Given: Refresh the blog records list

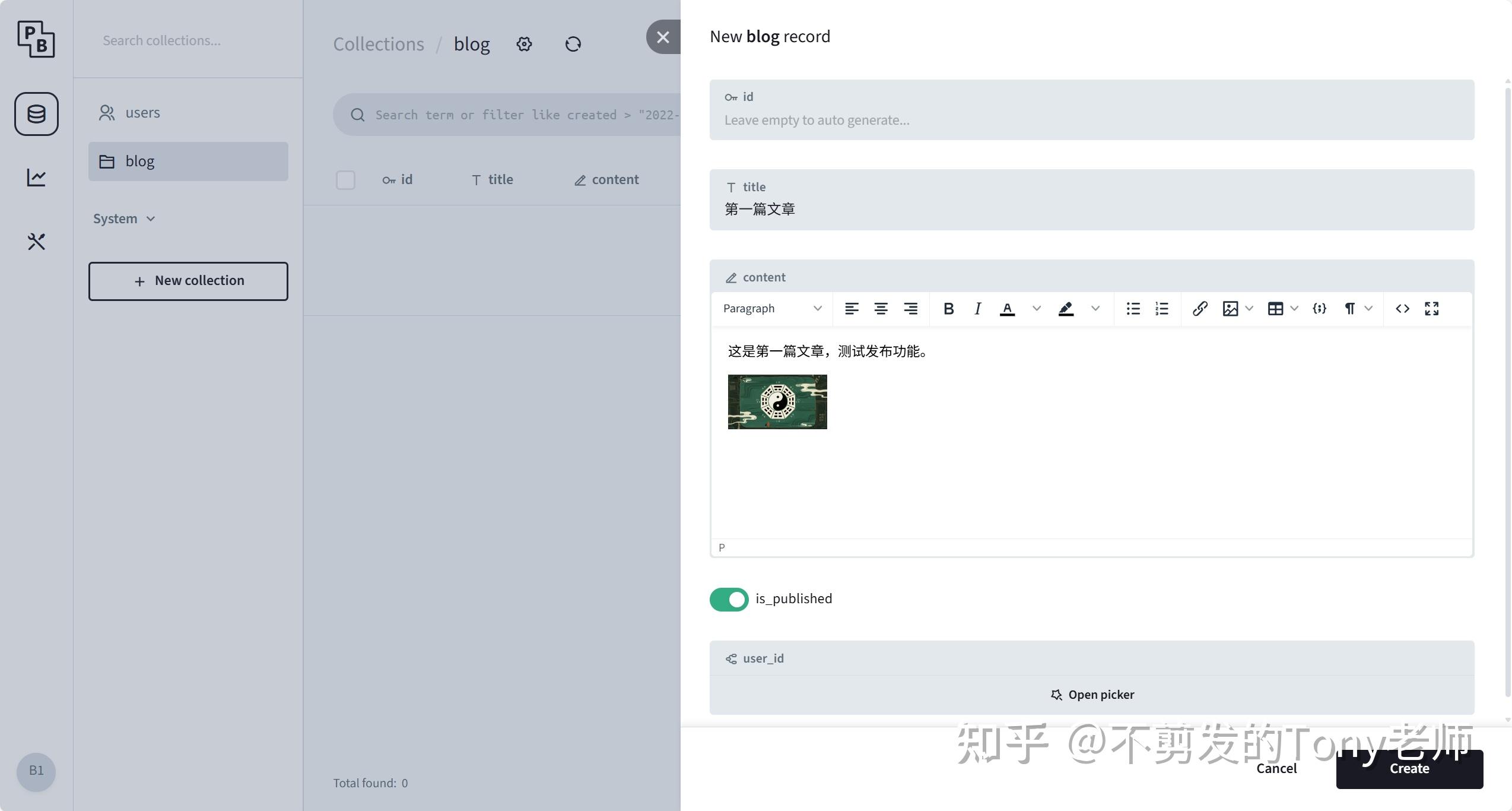Looking at the screenshot, I should point(573,44).
